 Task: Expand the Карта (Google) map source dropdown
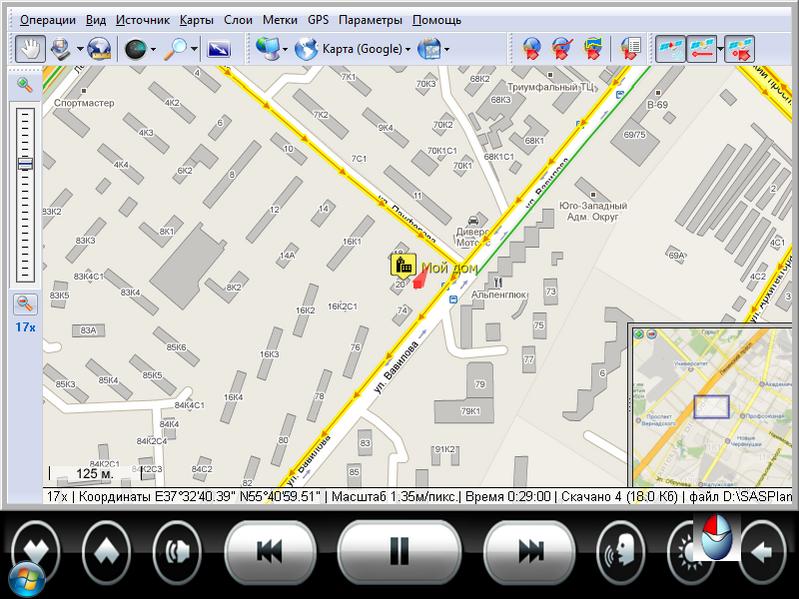click(x=408, y=49)
